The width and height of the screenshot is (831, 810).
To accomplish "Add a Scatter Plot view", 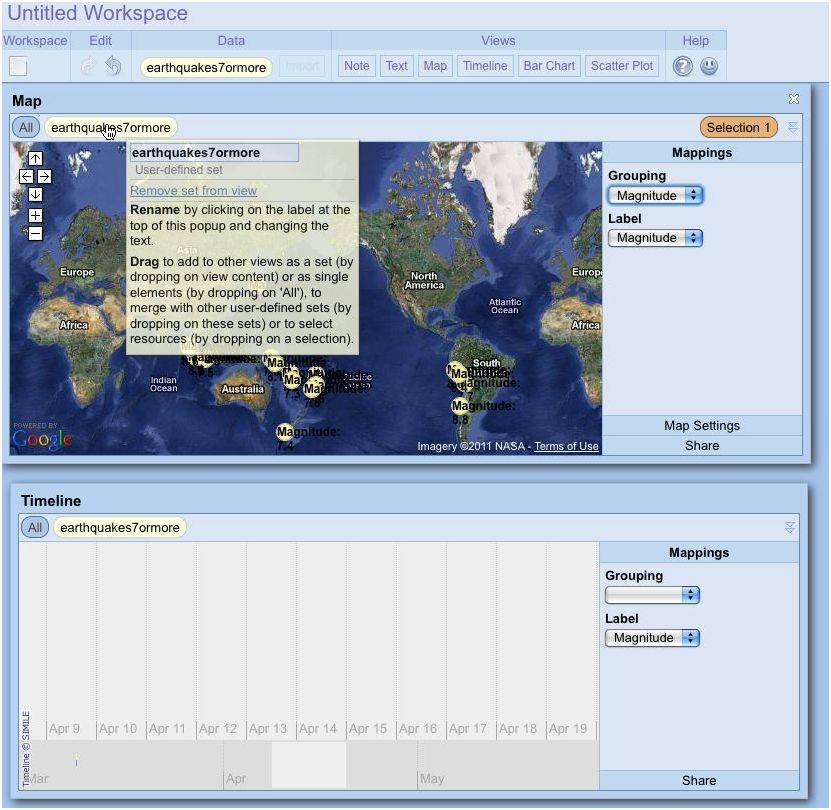I will [622, 66].
